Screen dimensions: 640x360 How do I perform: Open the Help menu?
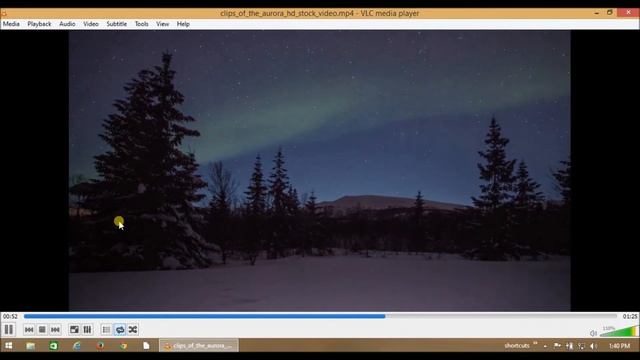click(x=183, y=24)
